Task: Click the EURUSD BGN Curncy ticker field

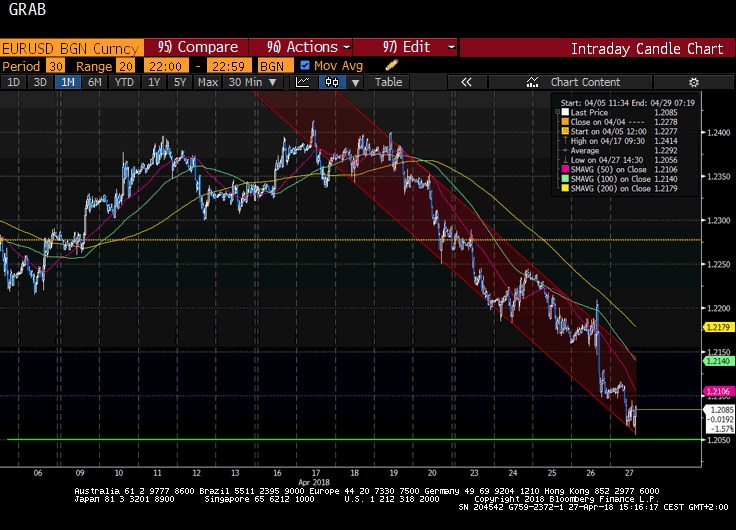Action: click(x=70, y=47)
